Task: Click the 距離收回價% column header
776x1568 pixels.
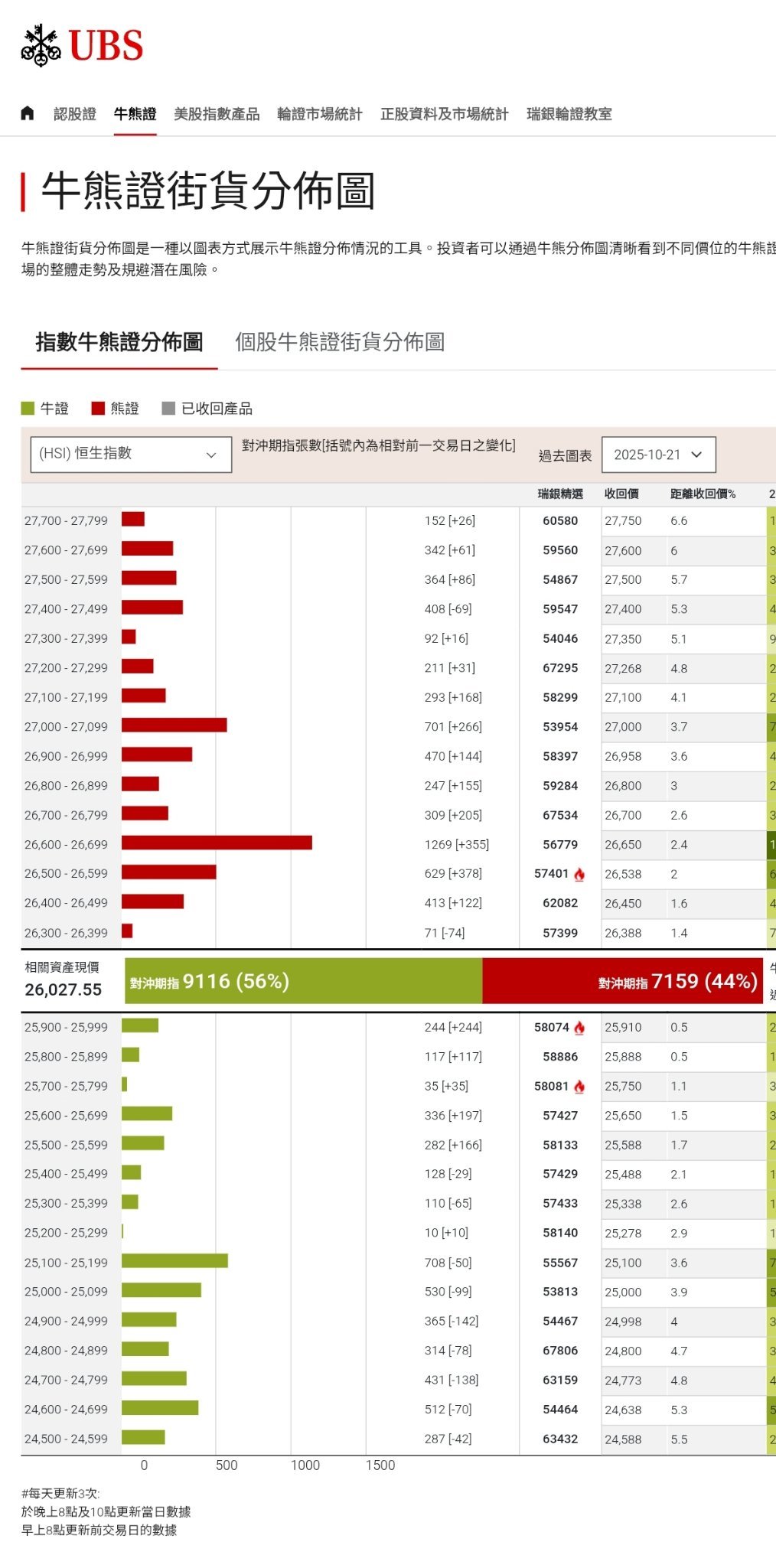Action: coord(703,494)
